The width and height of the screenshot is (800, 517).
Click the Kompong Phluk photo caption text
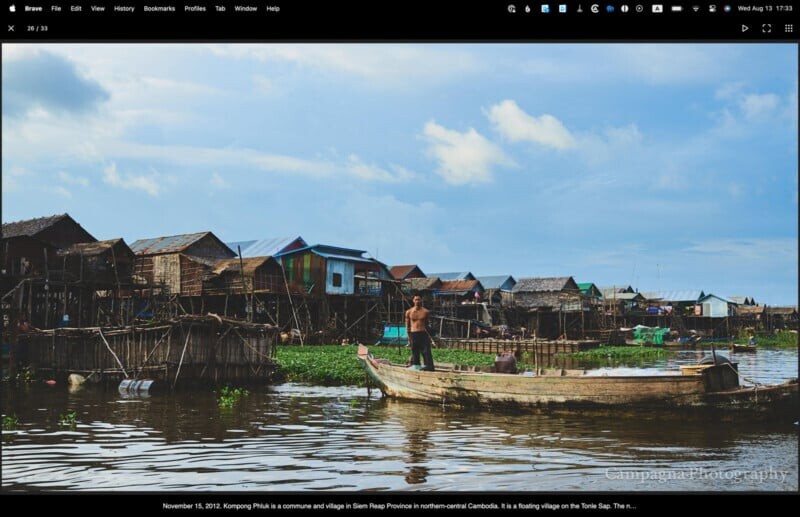399,506
